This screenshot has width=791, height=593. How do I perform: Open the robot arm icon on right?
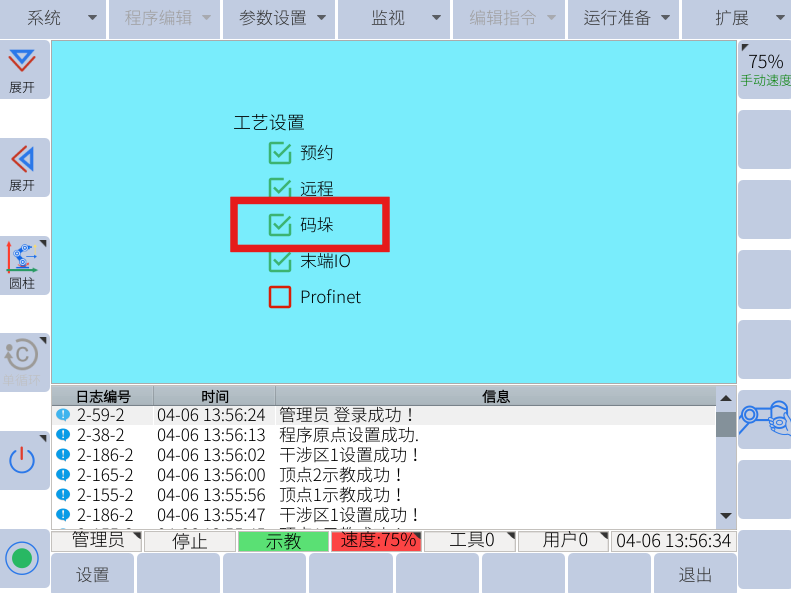coord(764,418)
